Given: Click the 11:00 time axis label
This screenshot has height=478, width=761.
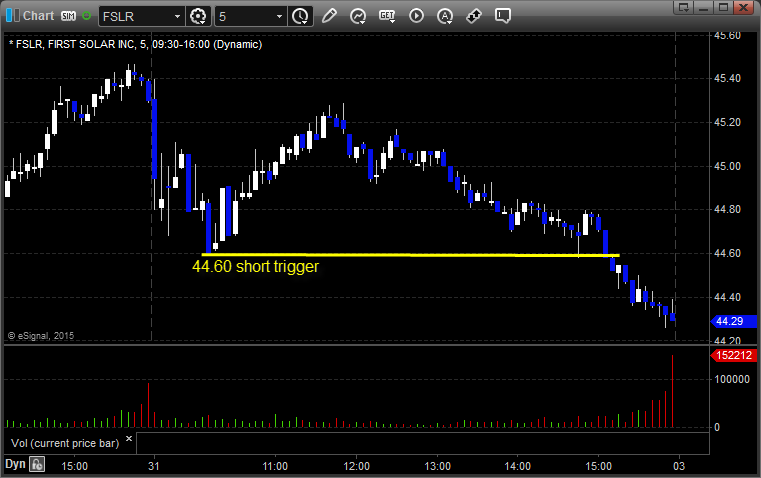Looking at the screenshot, I should (275, 466).
